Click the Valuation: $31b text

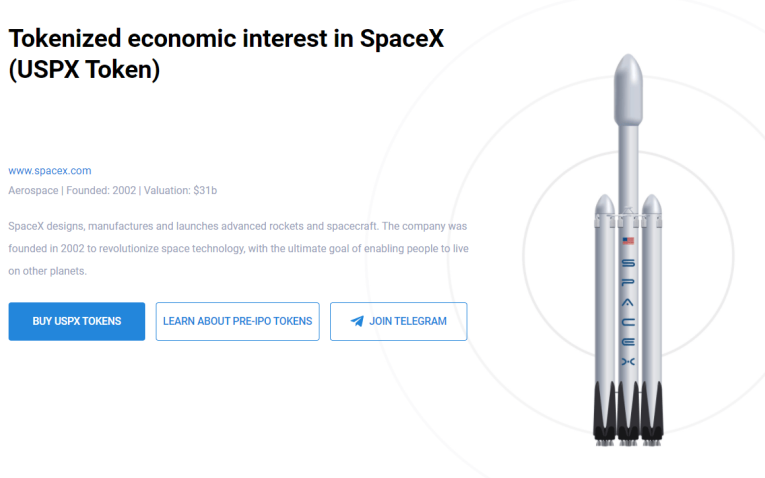[180, 191]
